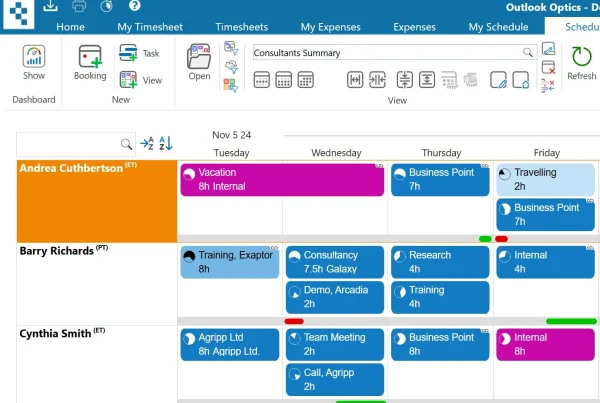Click the print icon in title bar

tap(79, 6)
